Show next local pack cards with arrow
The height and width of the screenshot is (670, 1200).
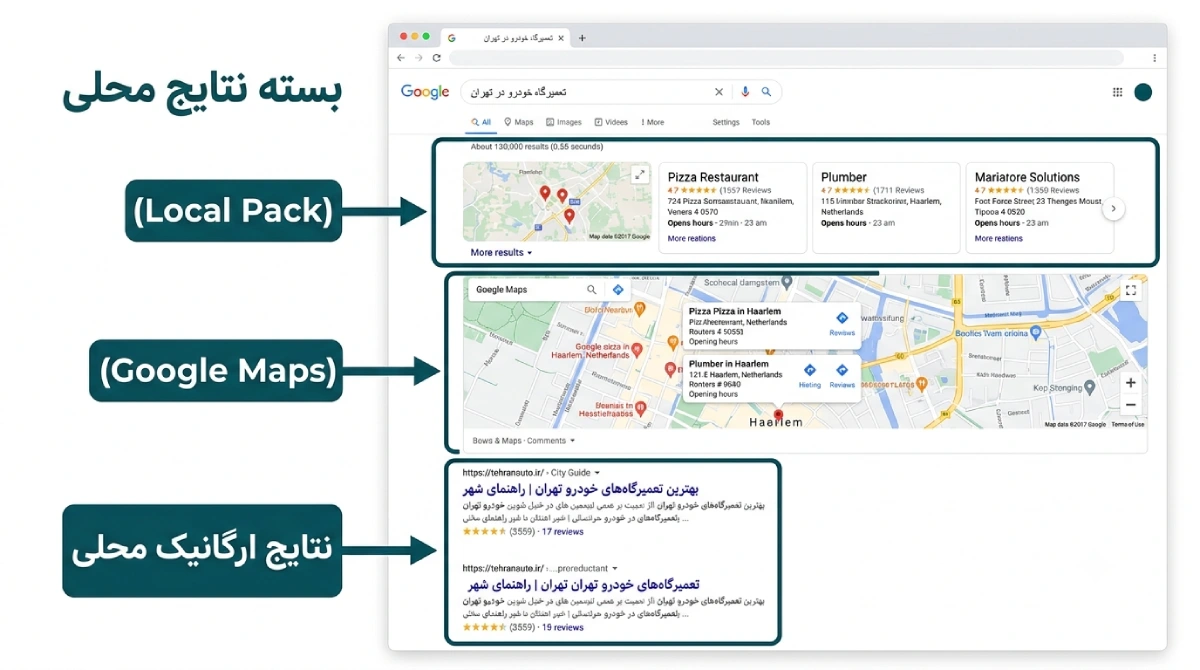click(1113, 209)
